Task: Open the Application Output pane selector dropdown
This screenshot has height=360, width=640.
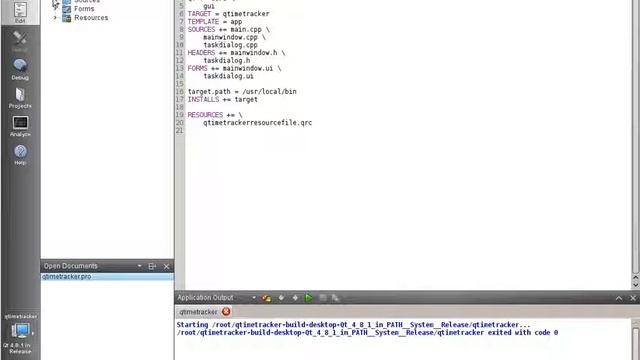Action: (x=253, y=298)
